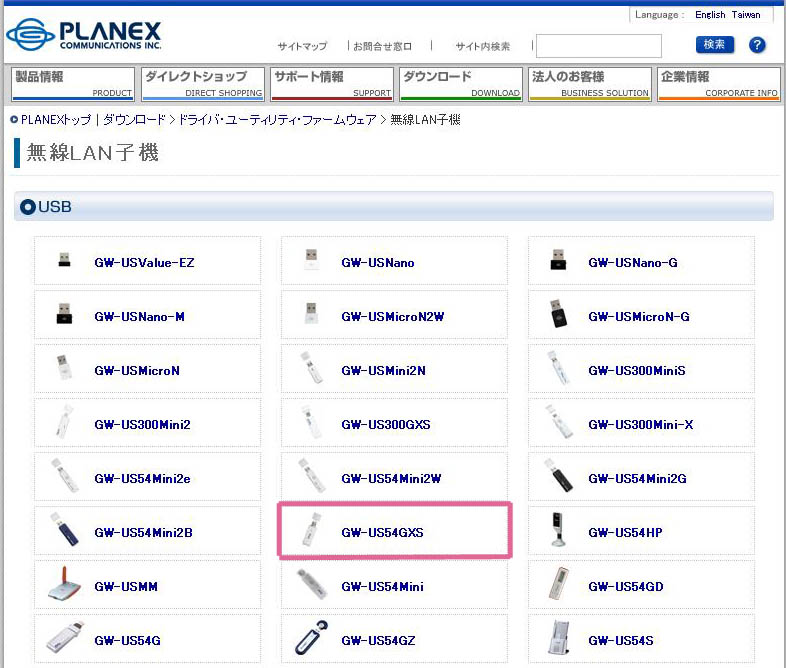Select the GW-US54Mini adapter image
Image resolution: width=786 pixels, height=668 pixels.
312,584
